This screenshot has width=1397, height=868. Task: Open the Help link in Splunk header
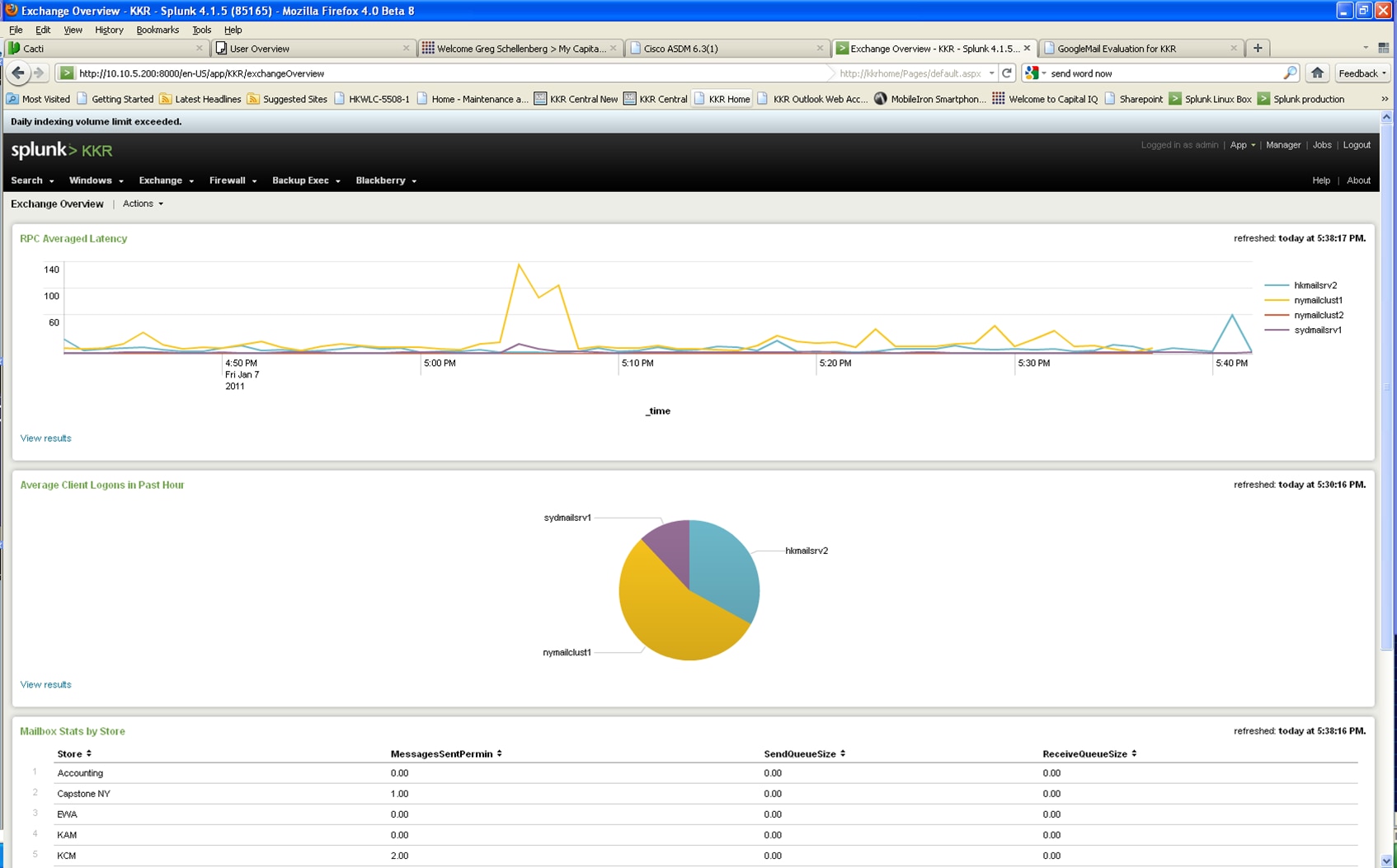(1320, 181)
